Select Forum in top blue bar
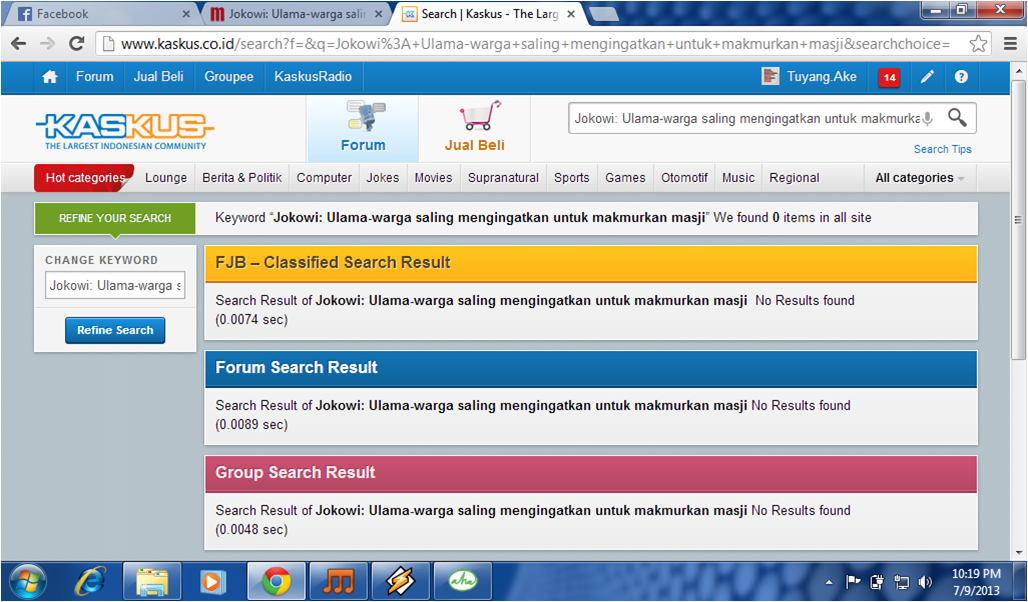 click(94, 77)
